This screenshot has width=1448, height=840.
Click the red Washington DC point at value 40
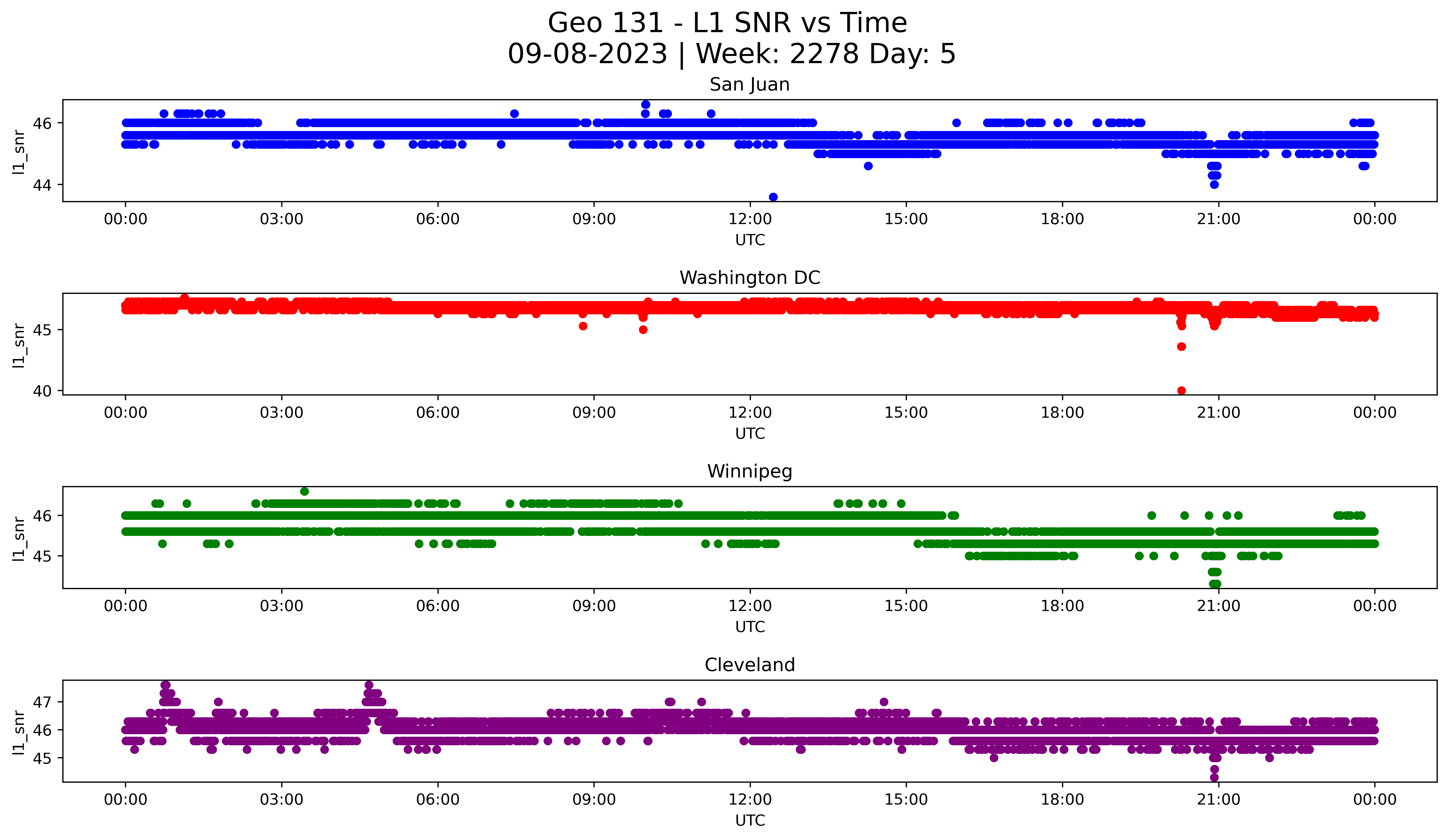click(x=1181, y=391)
